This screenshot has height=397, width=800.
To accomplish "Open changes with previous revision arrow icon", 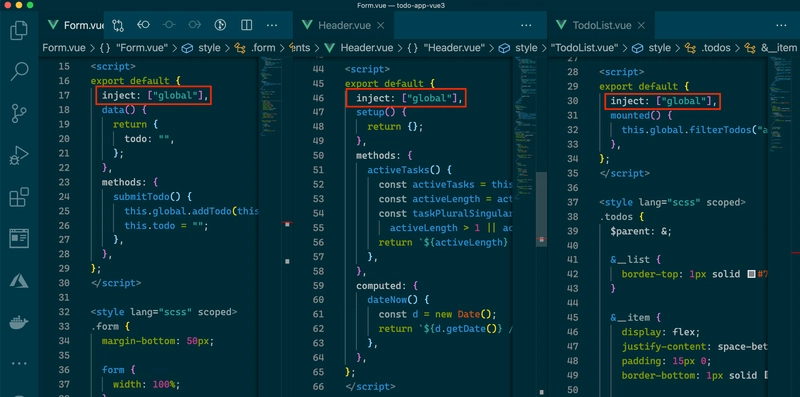I will point(143,25).
